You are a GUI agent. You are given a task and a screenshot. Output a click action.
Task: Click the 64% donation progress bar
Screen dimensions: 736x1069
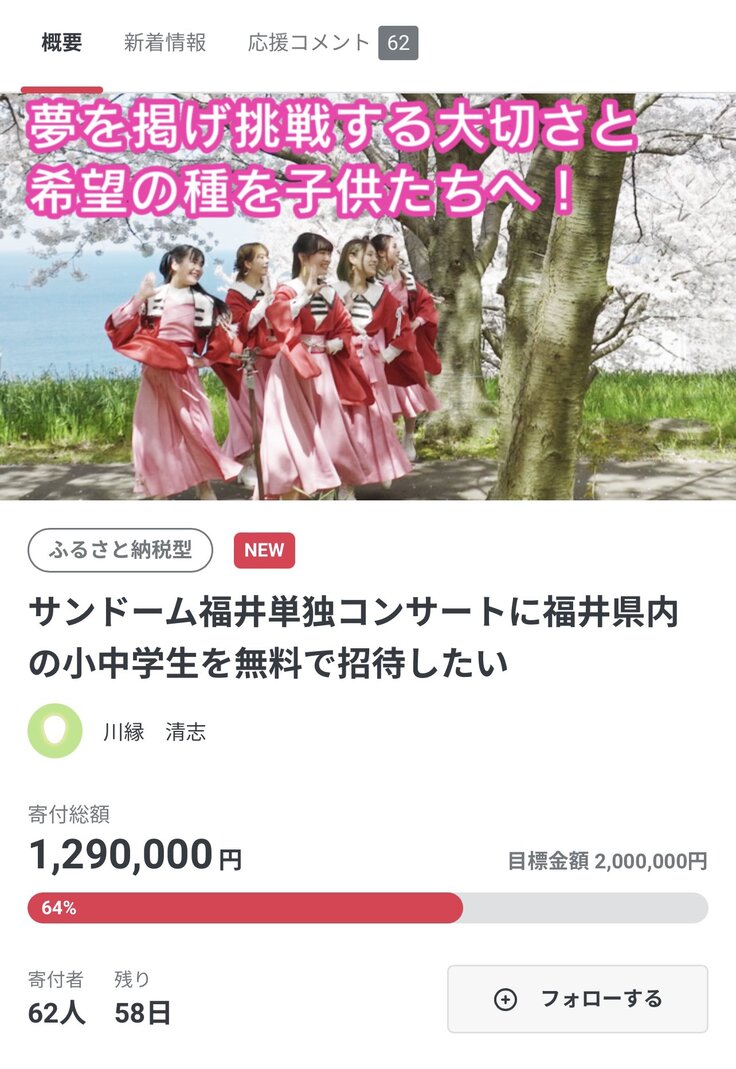tap(368, 908)
